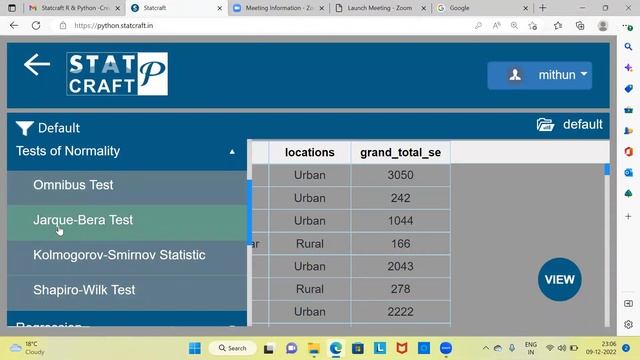Show hidden system tray icons
Viewport: 640px width, 360px height.
485,348
